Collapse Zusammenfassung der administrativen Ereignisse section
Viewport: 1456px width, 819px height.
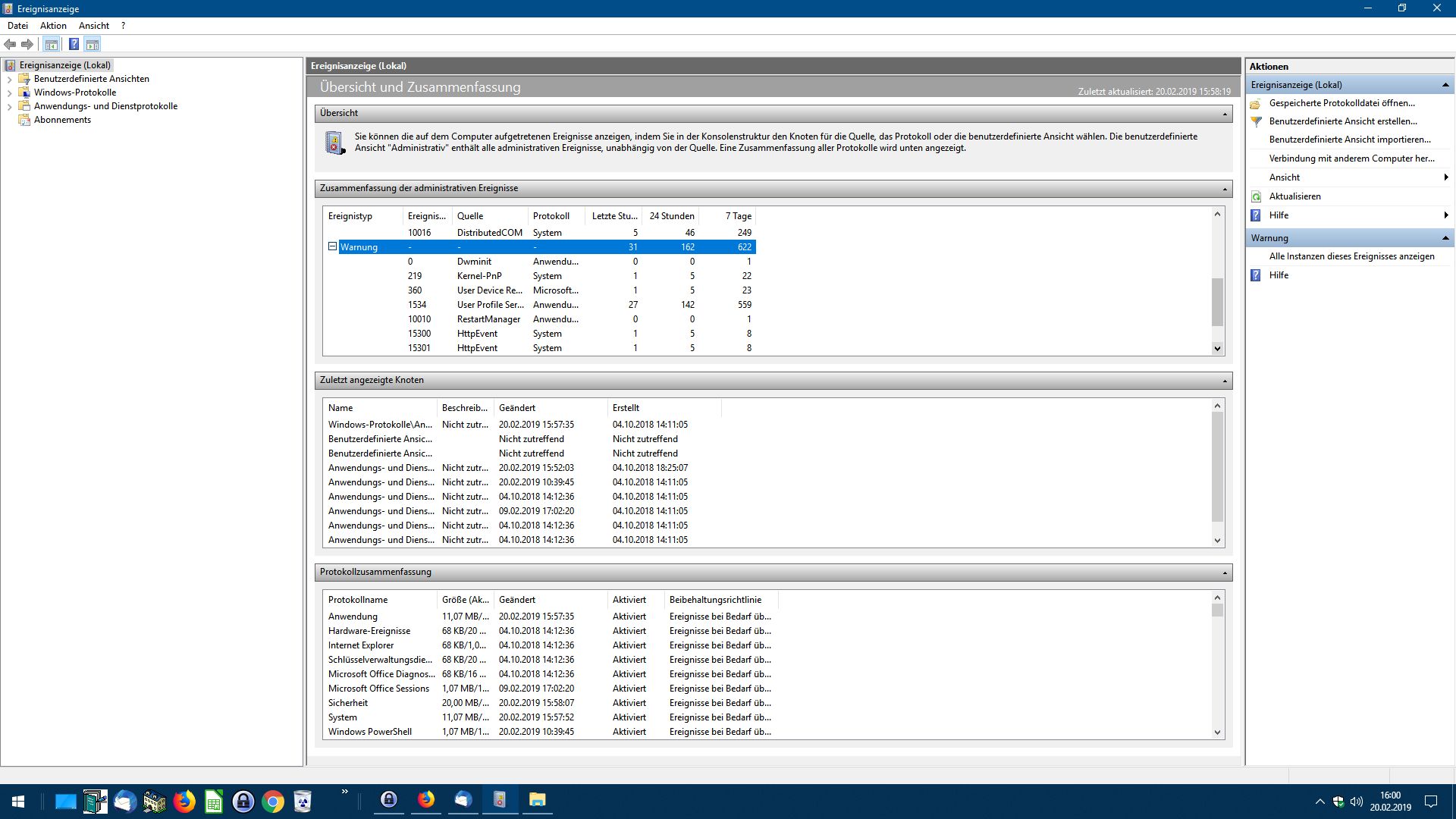coord(1225,189)
